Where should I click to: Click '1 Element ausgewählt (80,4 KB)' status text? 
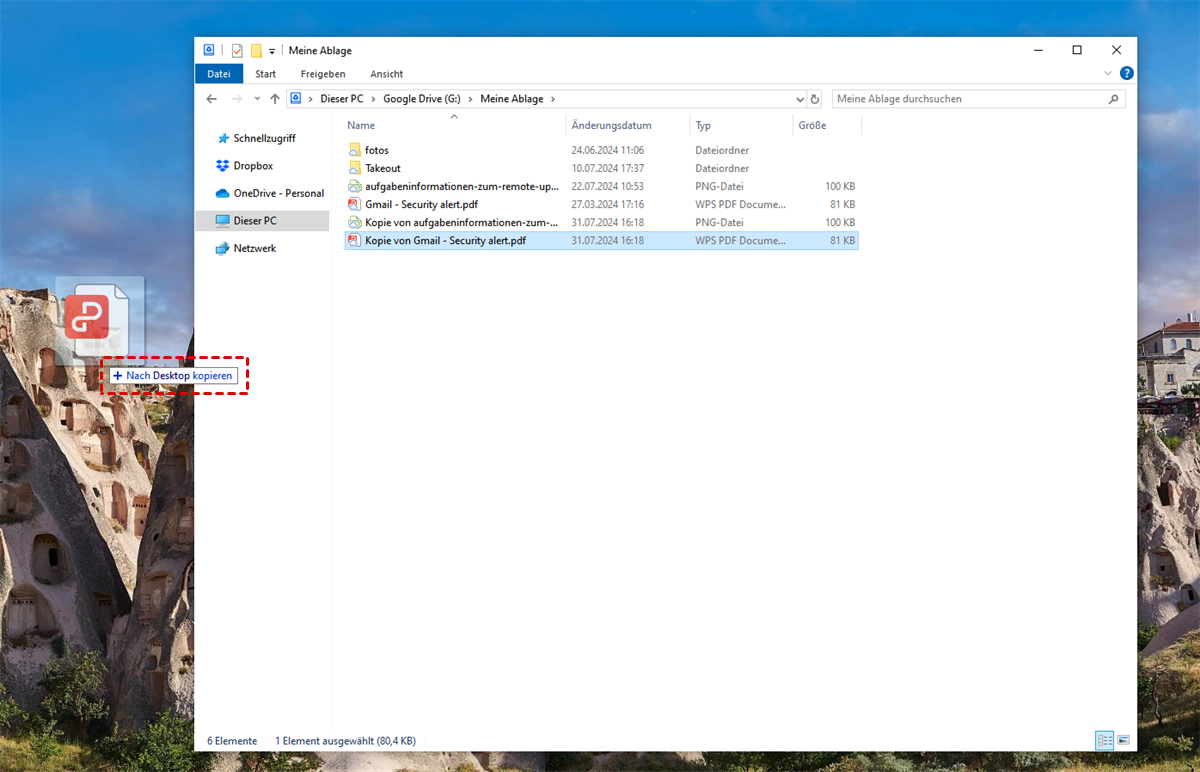coord(345,741)
